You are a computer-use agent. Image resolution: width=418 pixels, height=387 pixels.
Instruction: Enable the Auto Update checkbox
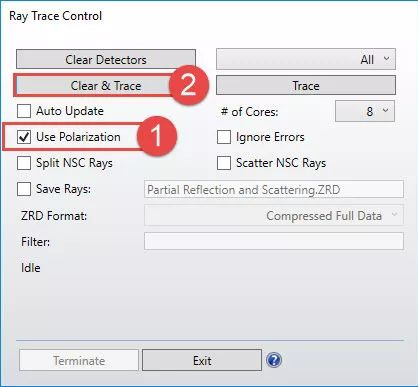tap(24, 111)
